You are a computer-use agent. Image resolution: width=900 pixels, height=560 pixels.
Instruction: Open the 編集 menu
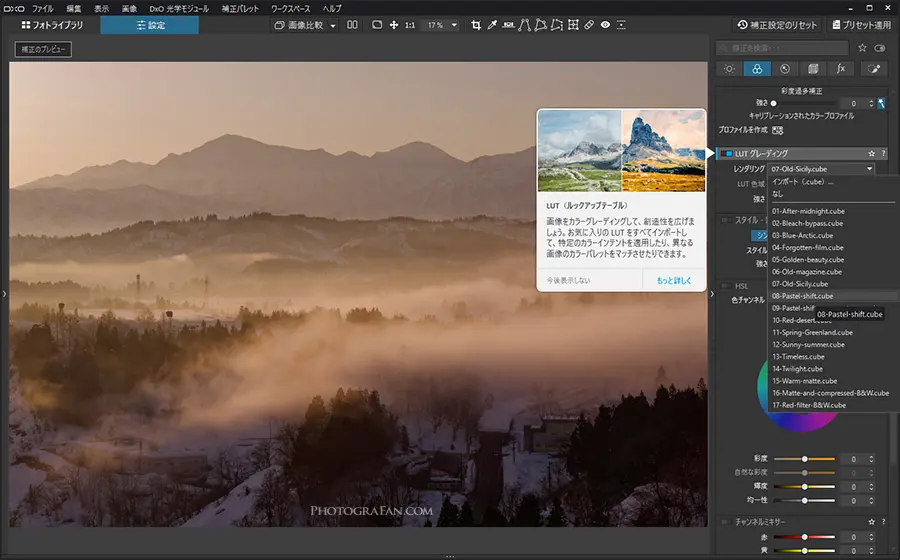coord(73,9)
